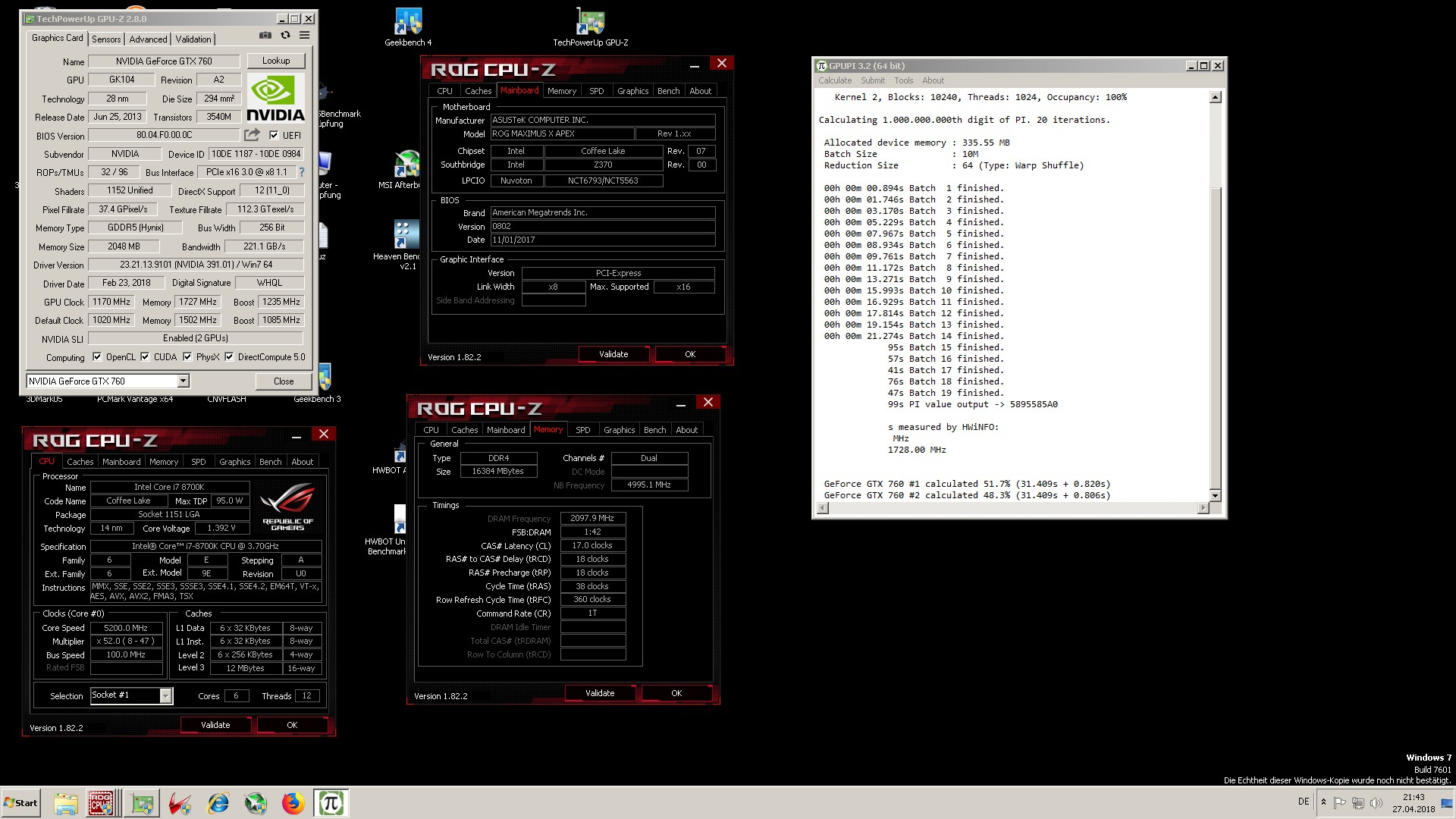Click the BIOS export share icon in GPU-Z
Screen dimensions: 1456x819
point(252,135)
